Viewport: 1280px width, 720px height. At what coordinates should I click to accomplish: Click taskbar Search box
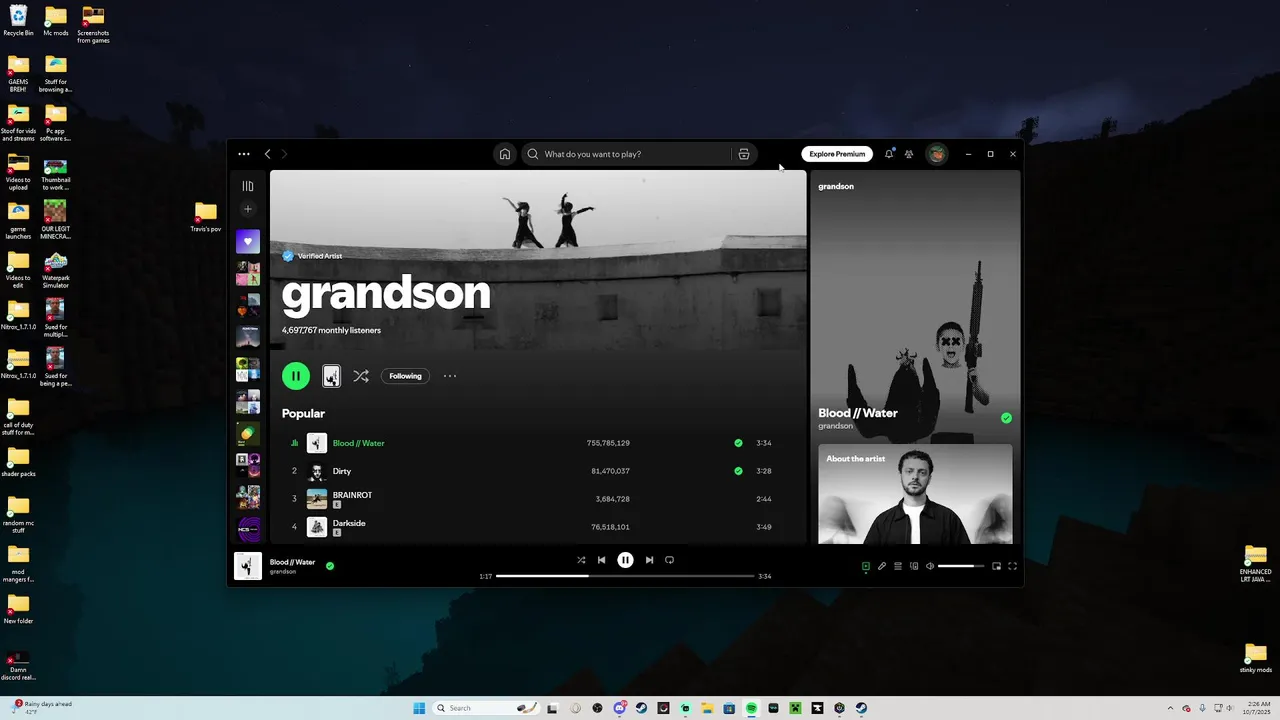pyautogui.click(x=486, y=708)
